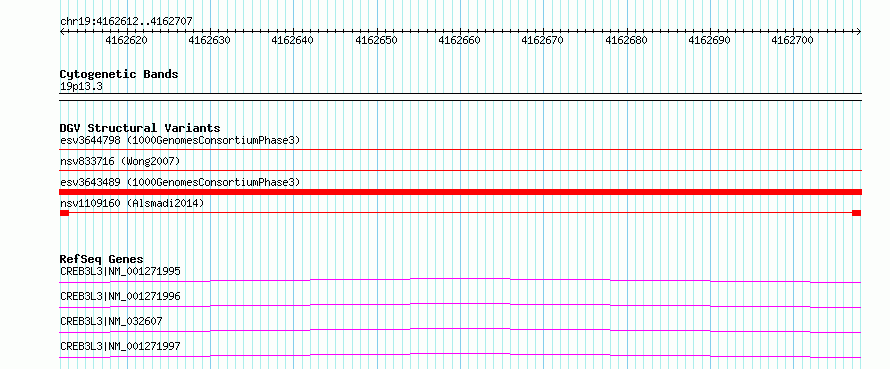Select the thick red esv3643489 variant bar
Image resolution: width=890 pixels, height=369 pixels.
point(460,192)
